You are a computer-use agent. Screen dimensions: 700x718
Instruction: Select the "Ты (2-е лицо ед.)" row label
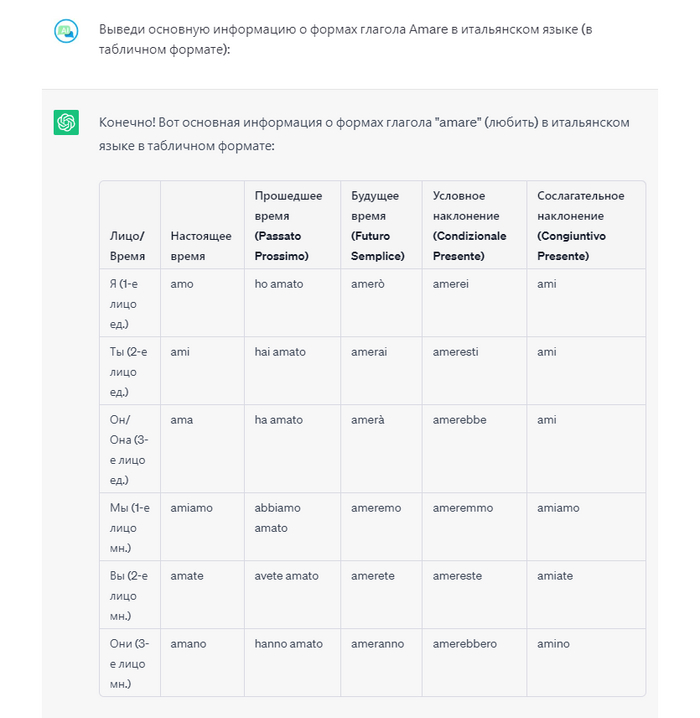click(x=128, y=372)
